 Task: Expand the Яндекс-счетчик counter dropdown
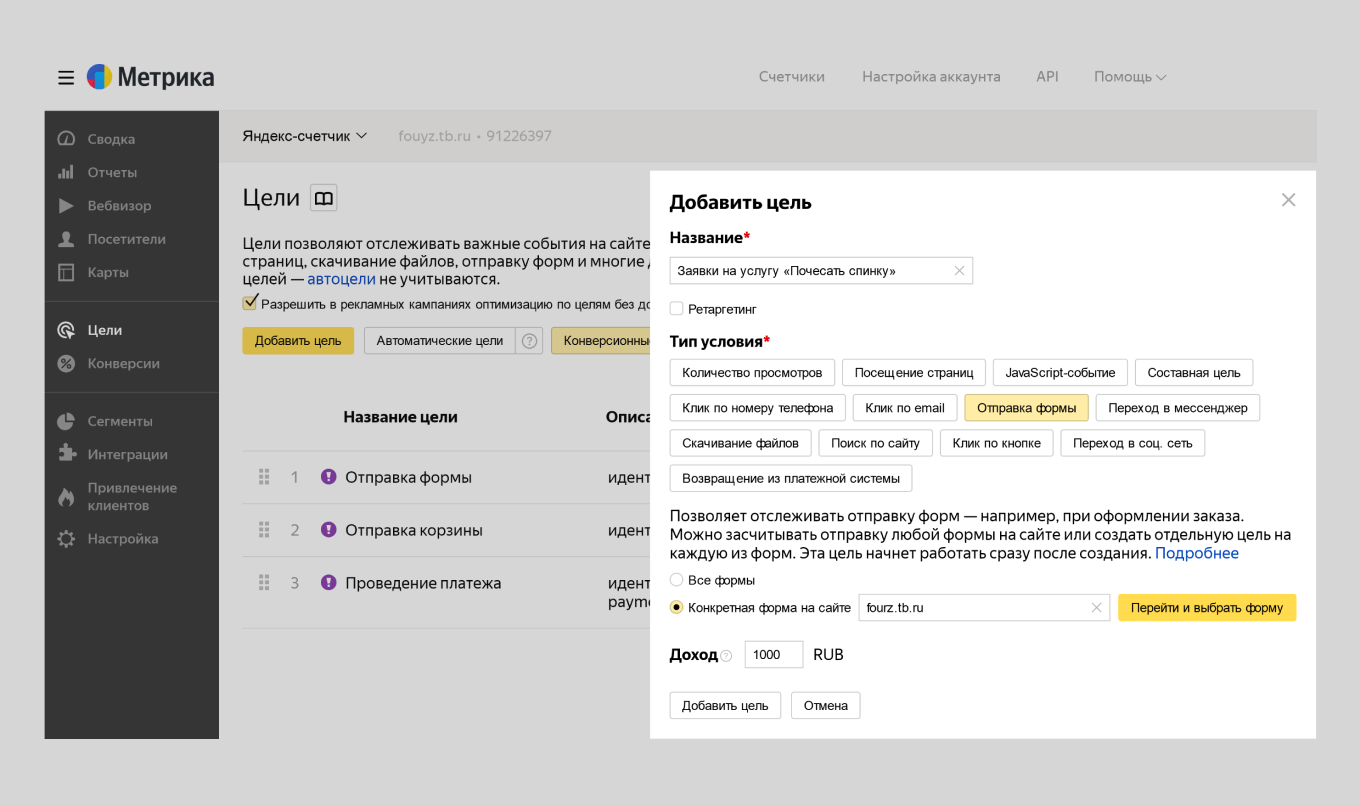point(304,136)
